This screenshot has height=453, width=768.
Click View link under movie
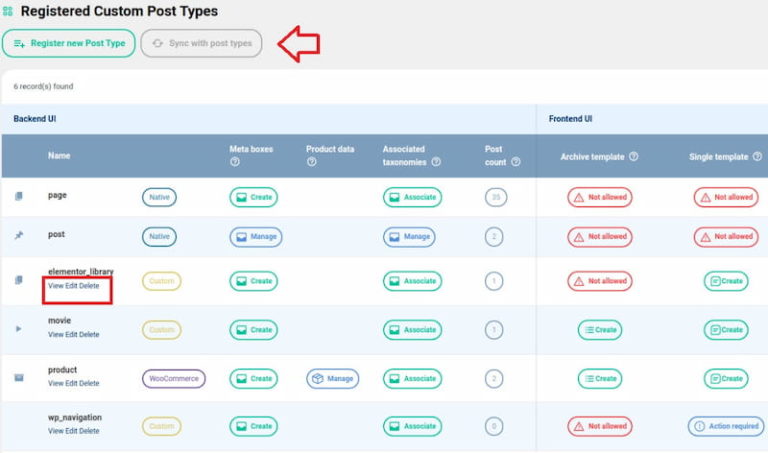coord(56,334)
